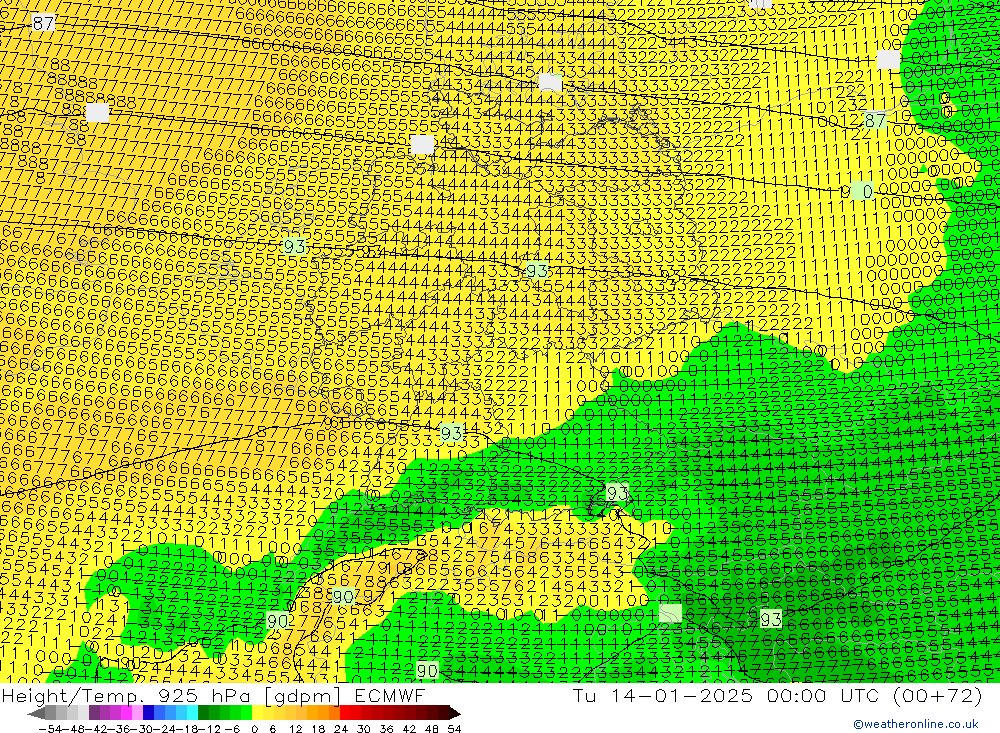Click the grey left arrow end of legend
The height and width of the screenshot is (733, 1000).
click(36, 713)
